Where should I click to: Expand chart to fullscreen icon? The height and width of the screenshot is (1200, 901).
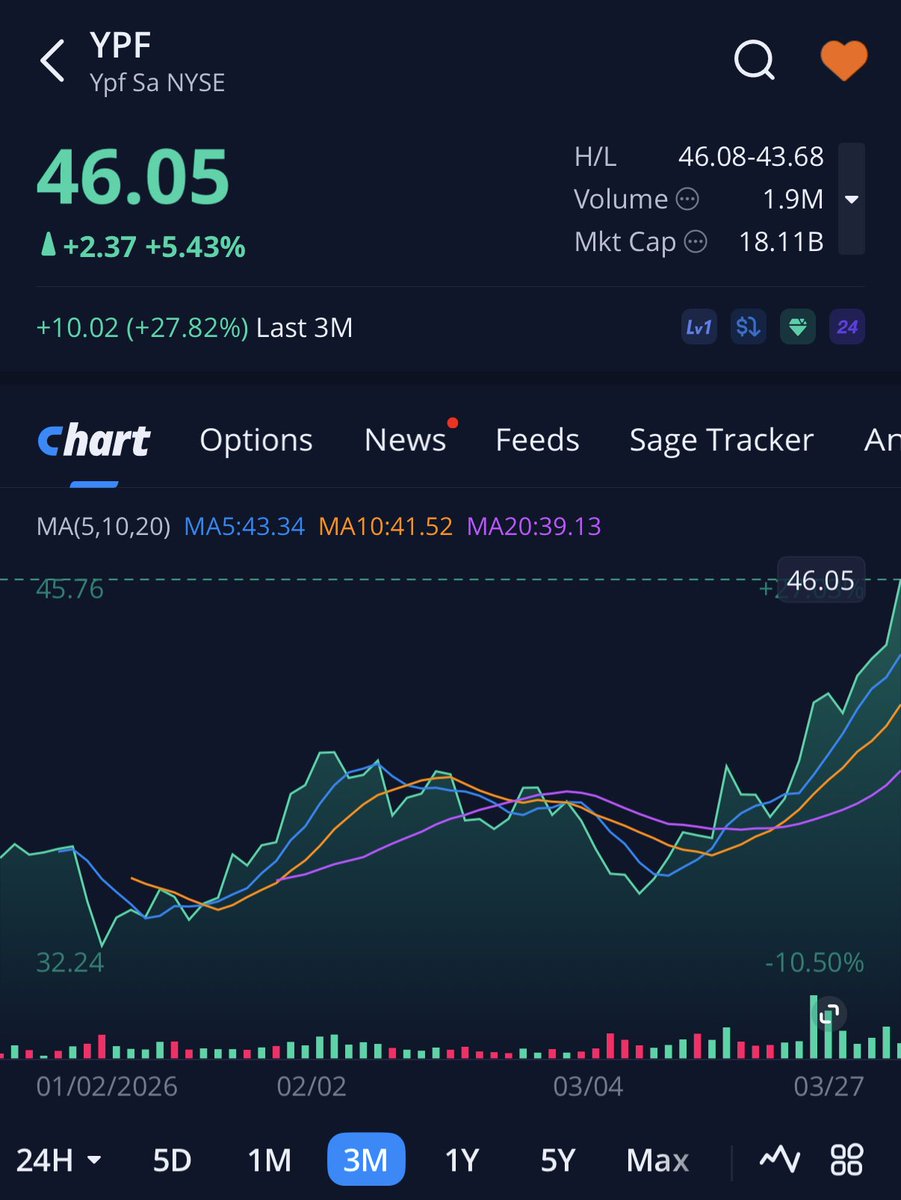pyautogui.click(x=827, y=1015)
